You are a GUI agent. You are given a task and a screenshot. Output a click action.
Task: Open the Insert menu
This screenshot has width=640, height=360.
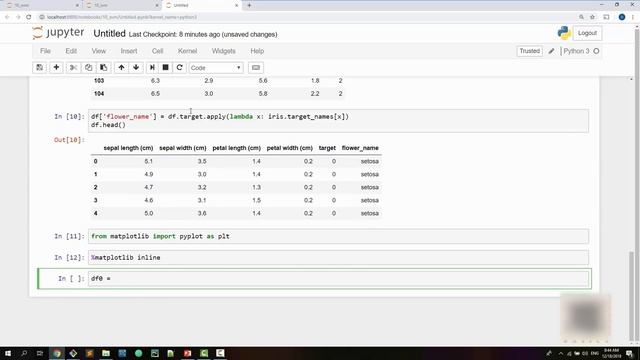click(x=129, y=51)
